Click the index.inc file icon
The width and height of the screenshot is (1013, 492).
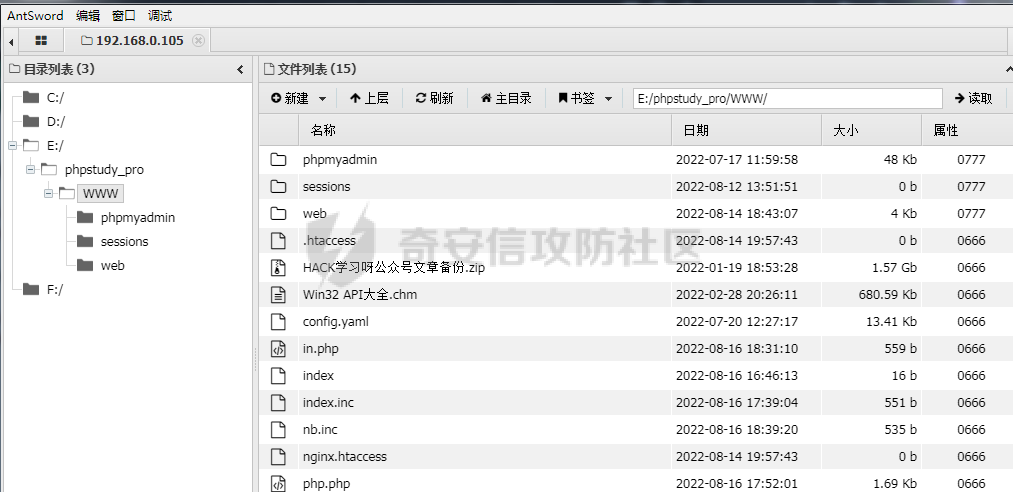point(278,403)
